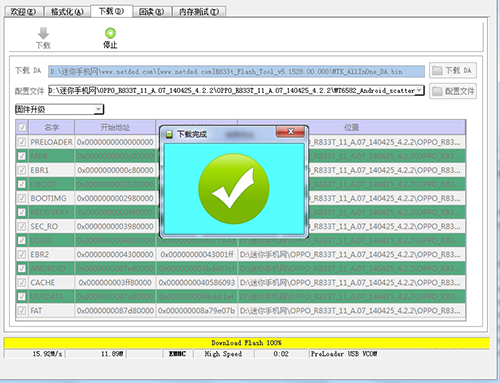Click the High Speed status entry

tap(223, 354)
